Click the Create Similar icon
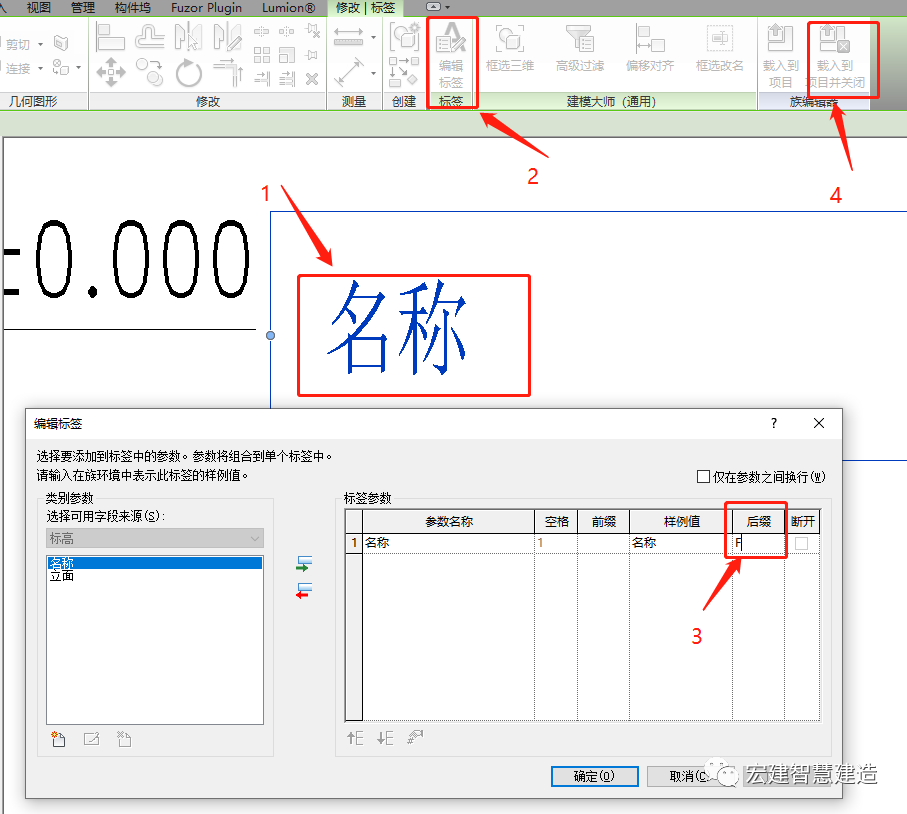Image resolution: width=907 pixels, height=814 pixels. click(403, 72)
